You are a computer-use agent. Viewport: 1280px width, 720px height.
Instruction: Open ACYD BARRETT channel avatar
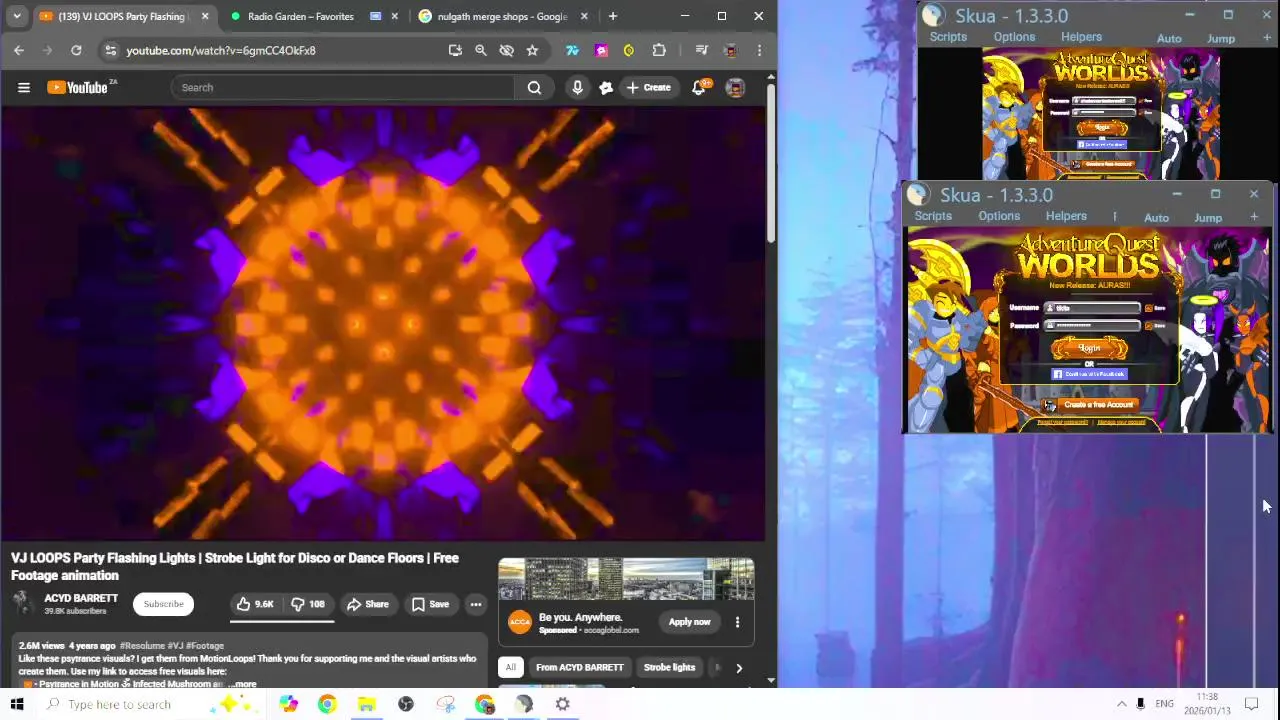click(23, 603)
